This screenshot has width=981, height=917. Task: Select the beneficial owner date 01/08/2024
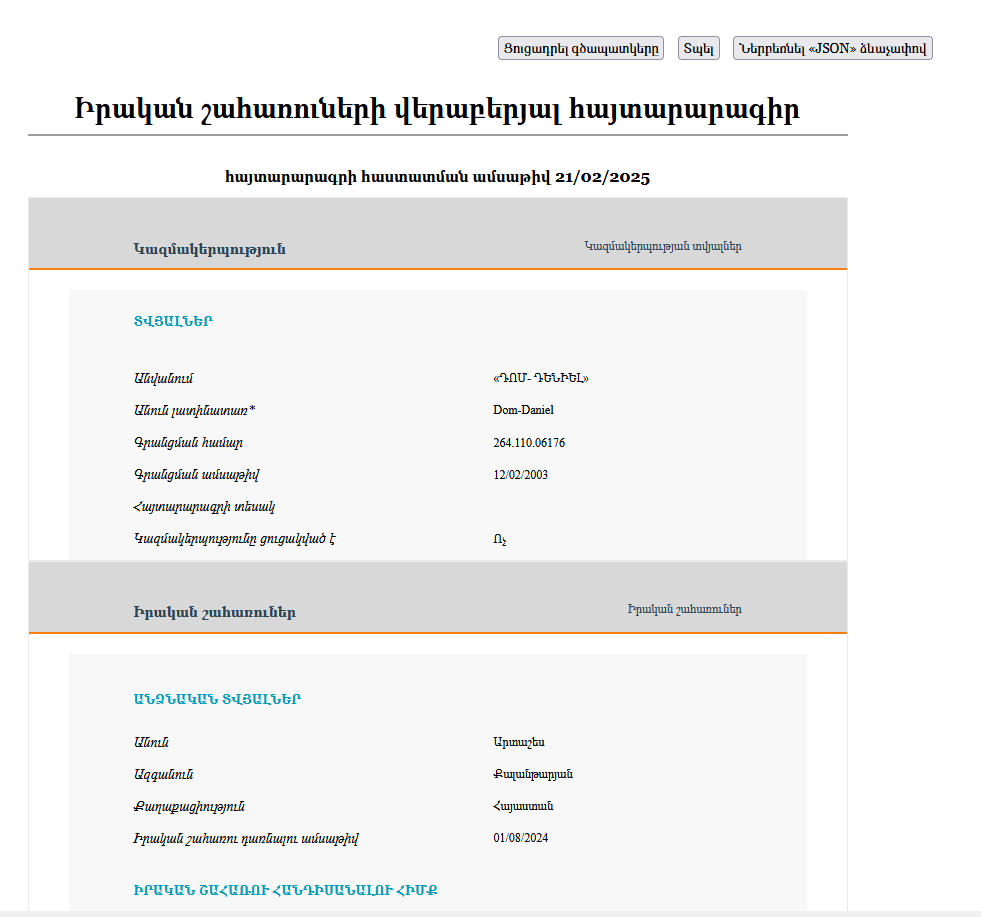pos(520,838)
